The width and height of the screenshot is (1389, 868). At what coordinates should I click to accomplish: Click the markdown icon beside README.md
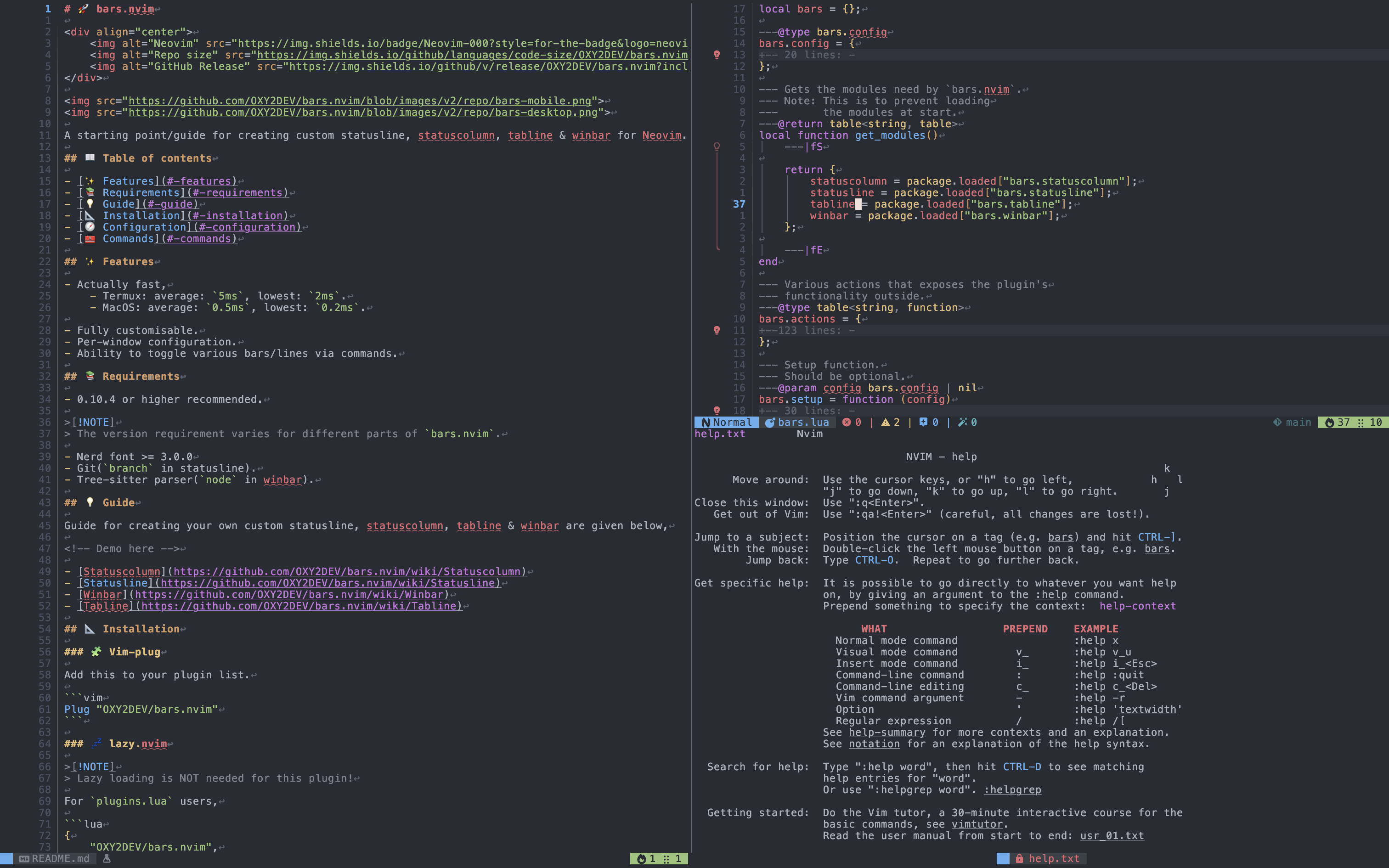[24, 859]
